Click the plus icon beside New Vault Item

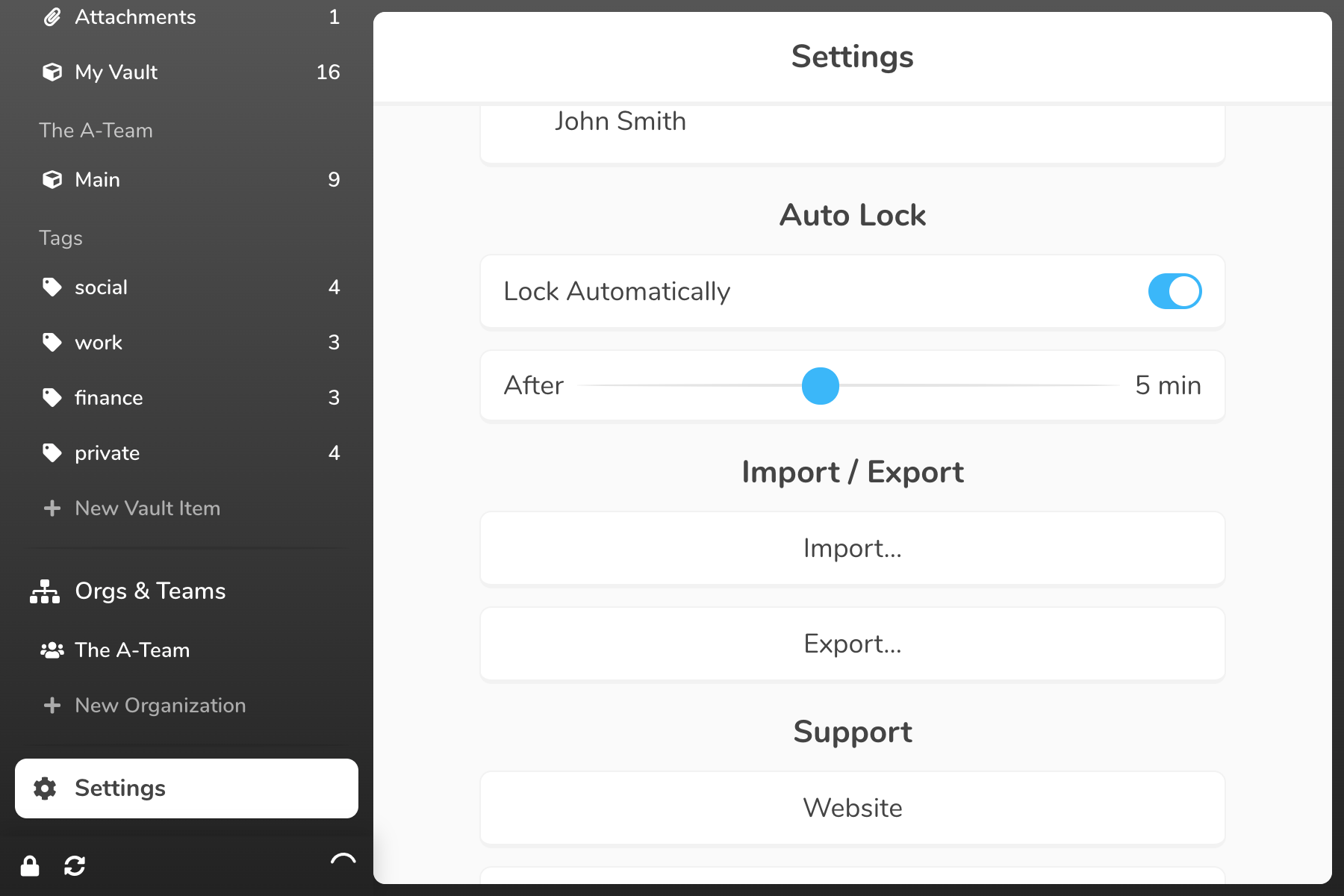tap(52, 508)
